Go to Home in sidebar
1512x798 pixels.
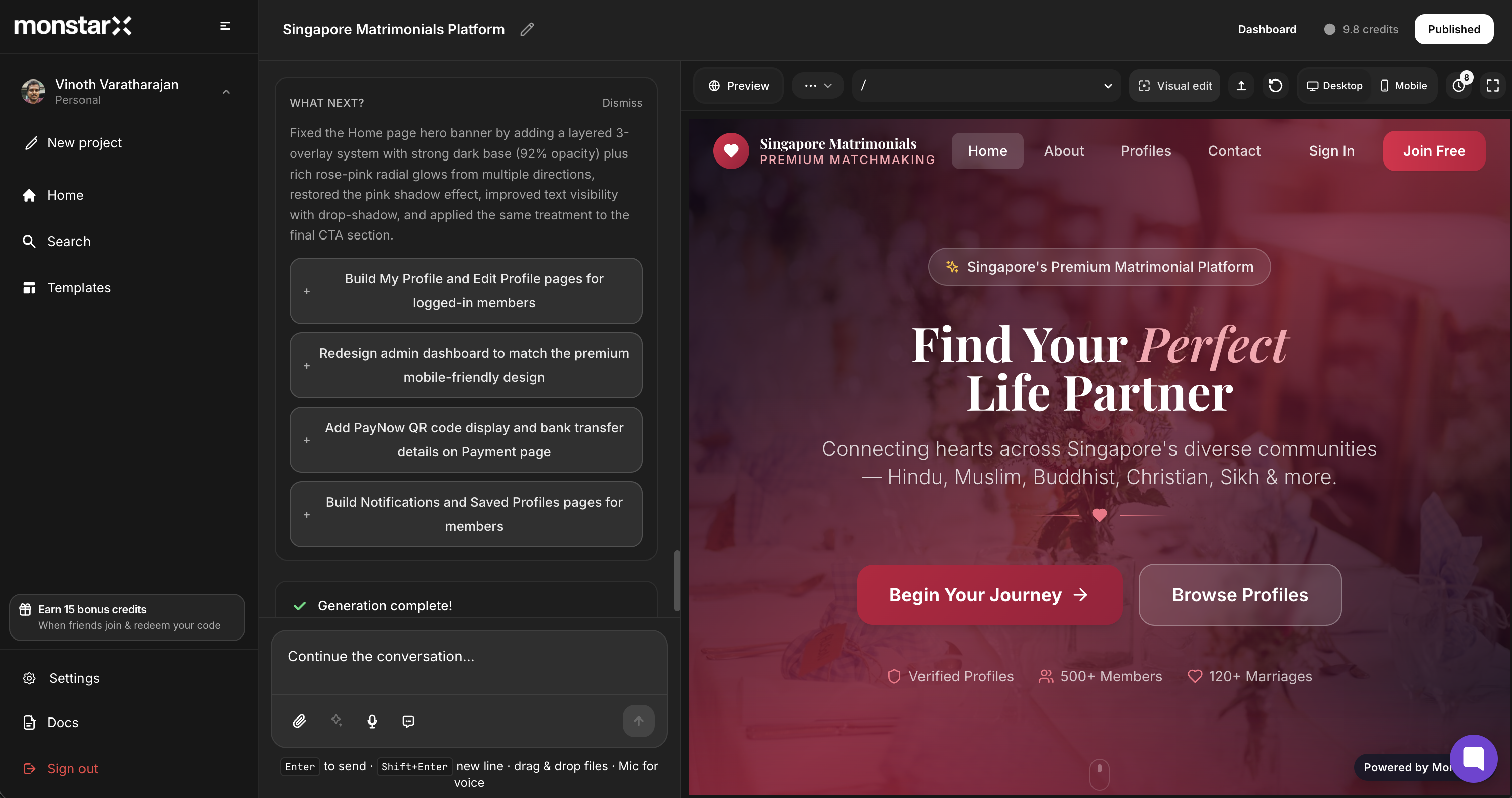pos(53,195)
